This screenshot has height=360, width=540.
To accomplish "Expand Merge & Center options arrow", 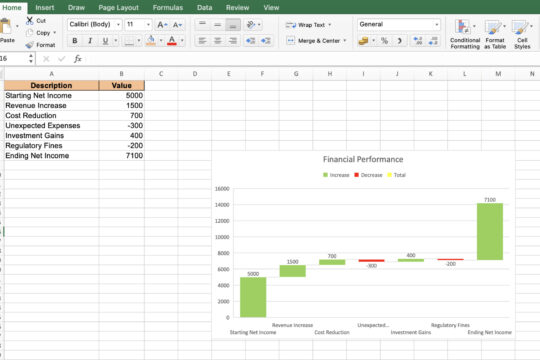I will coord(344,41).
